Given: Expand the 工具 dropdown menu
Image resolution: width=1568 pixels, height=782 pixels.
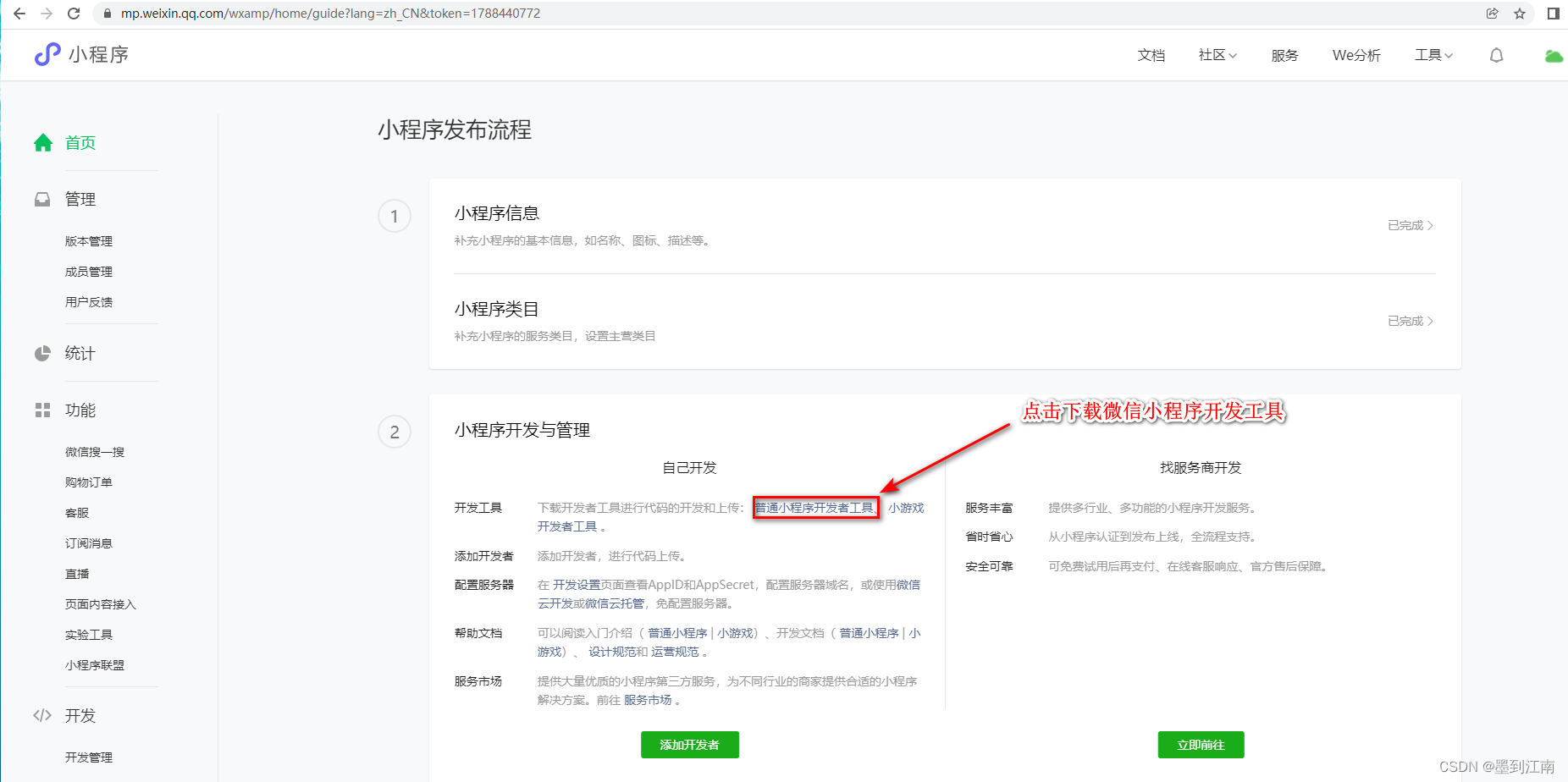Looking at the screenshot, I should coord(1433,55).
